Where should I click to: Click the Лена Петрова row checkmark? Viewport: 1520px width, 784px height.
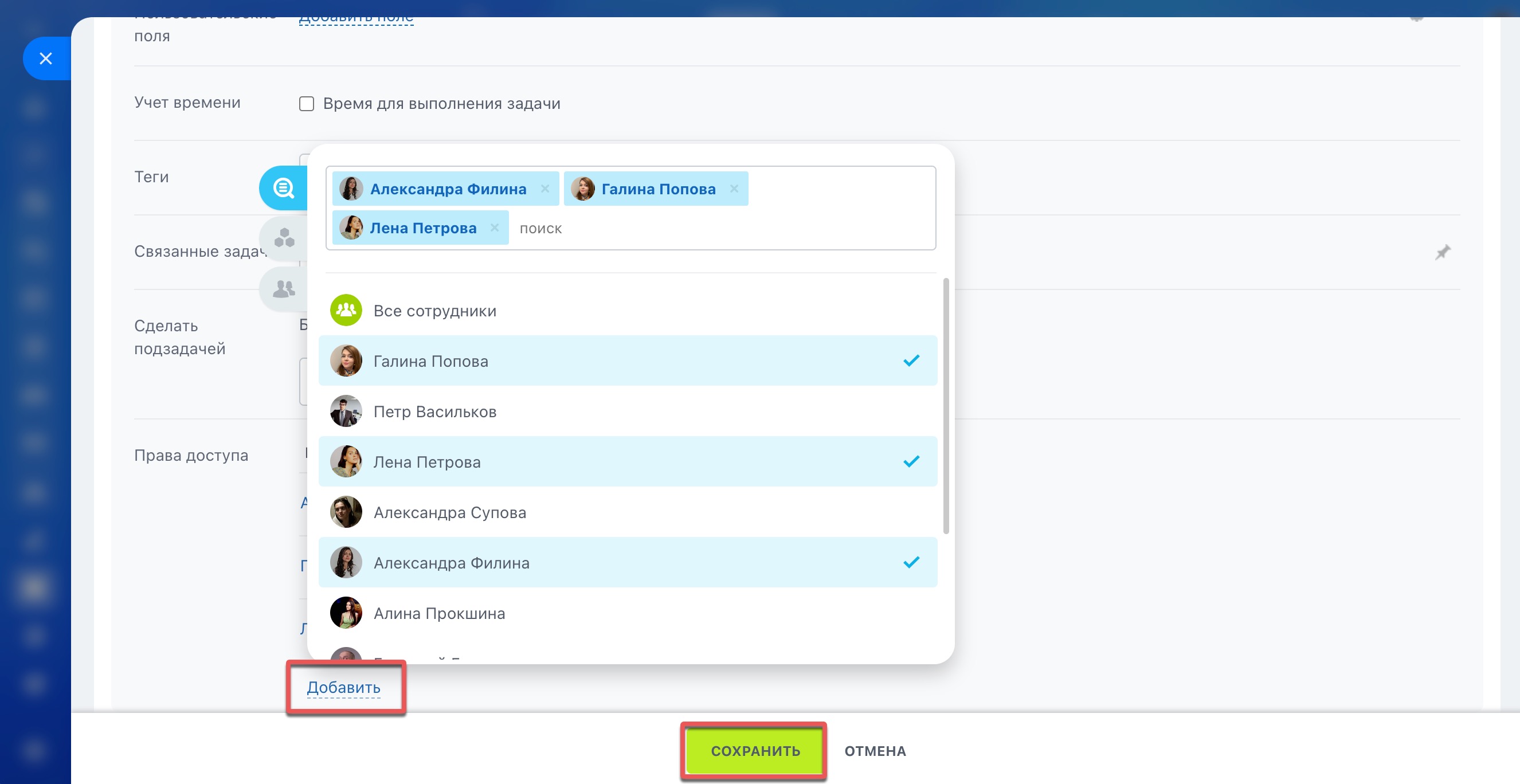pyautogui.click(x=912, y=461)
